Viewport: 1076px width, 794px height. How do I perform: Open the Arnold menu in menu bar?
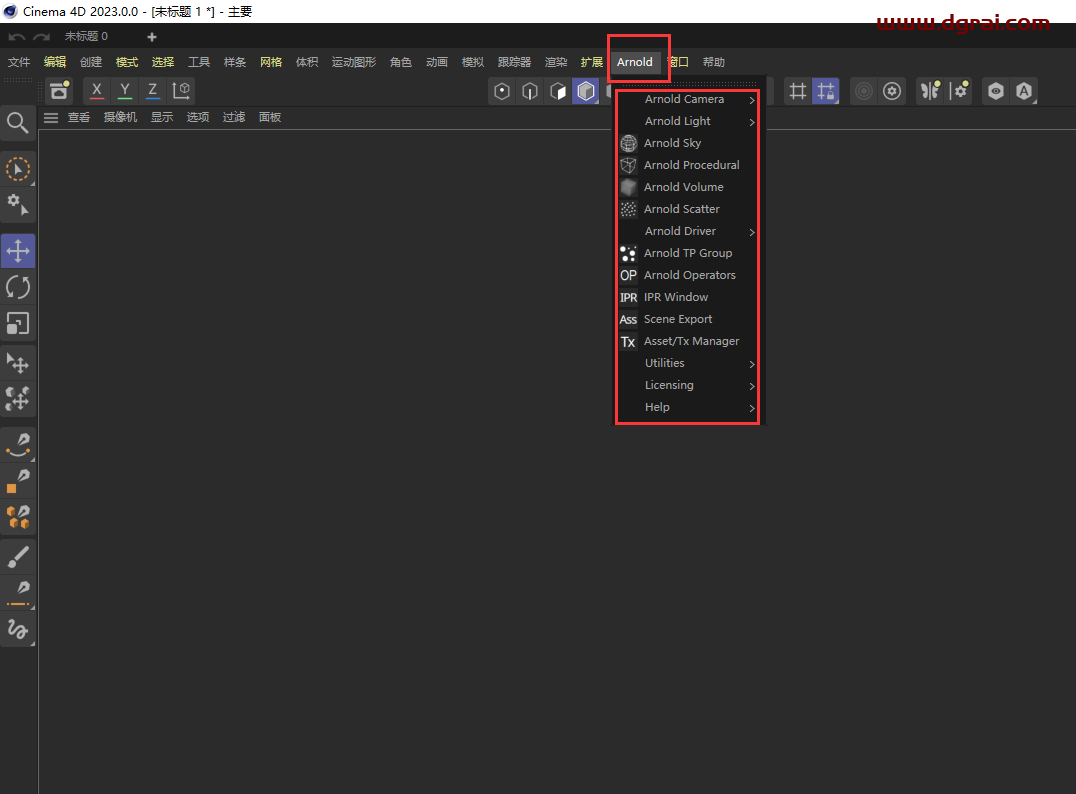coord(635,62)
